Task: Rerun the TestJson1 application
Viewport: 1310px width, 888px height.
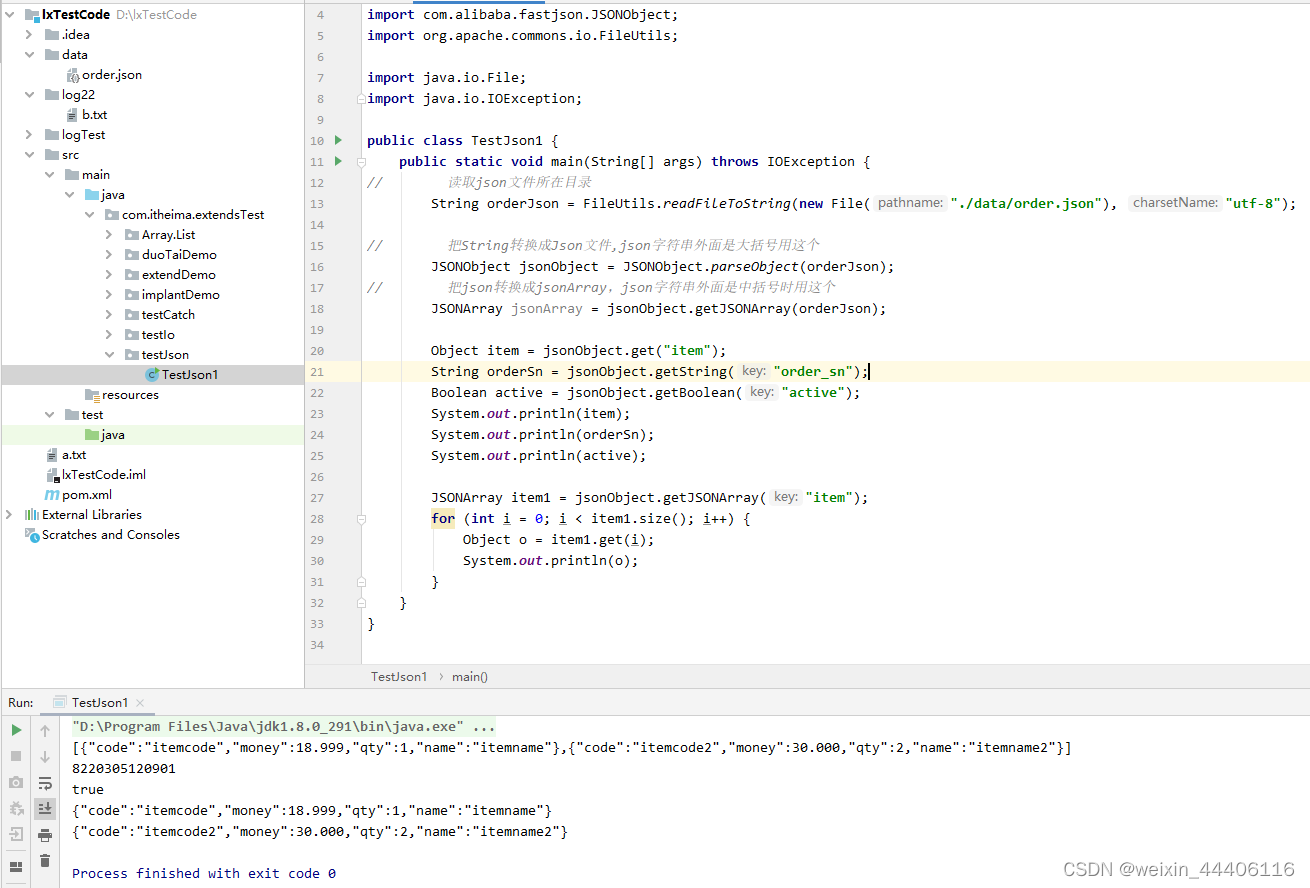Action: [15, 730]
